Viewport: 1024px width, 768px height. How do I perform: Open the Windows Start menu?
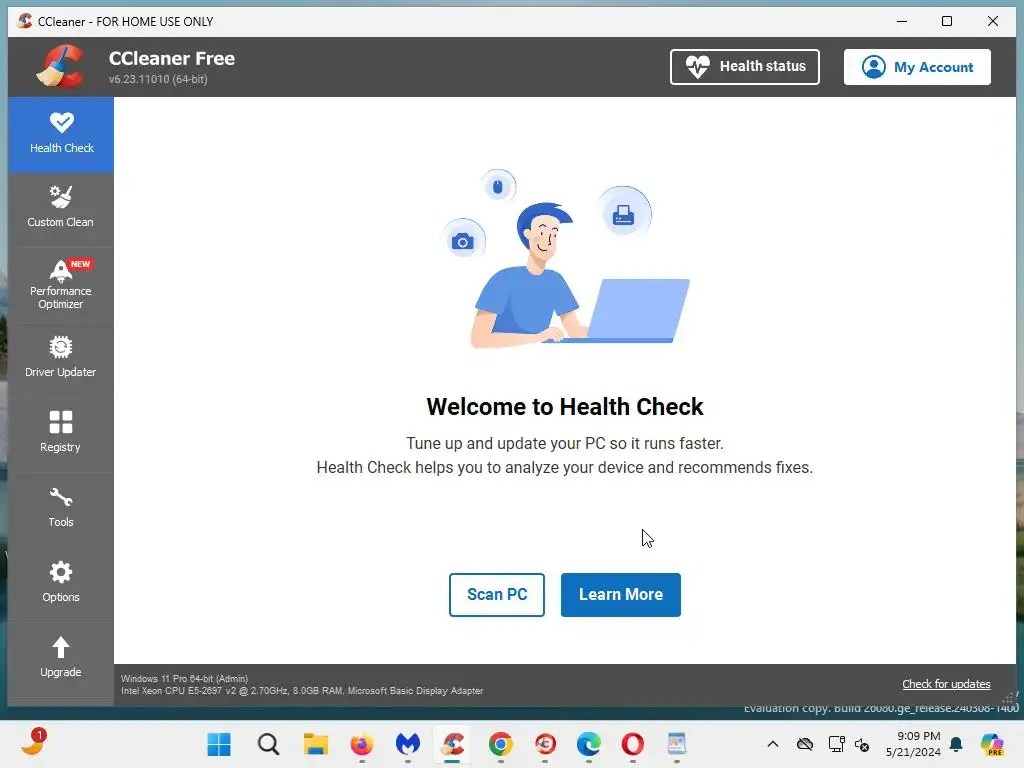pos(219,744)
